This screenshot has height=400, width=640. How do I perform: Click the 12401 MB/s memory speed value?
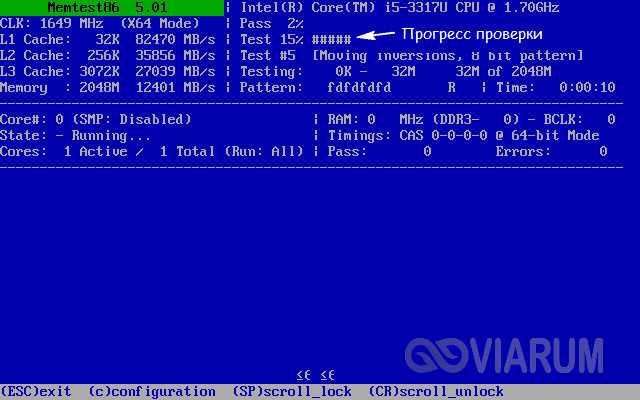[176, 87]
